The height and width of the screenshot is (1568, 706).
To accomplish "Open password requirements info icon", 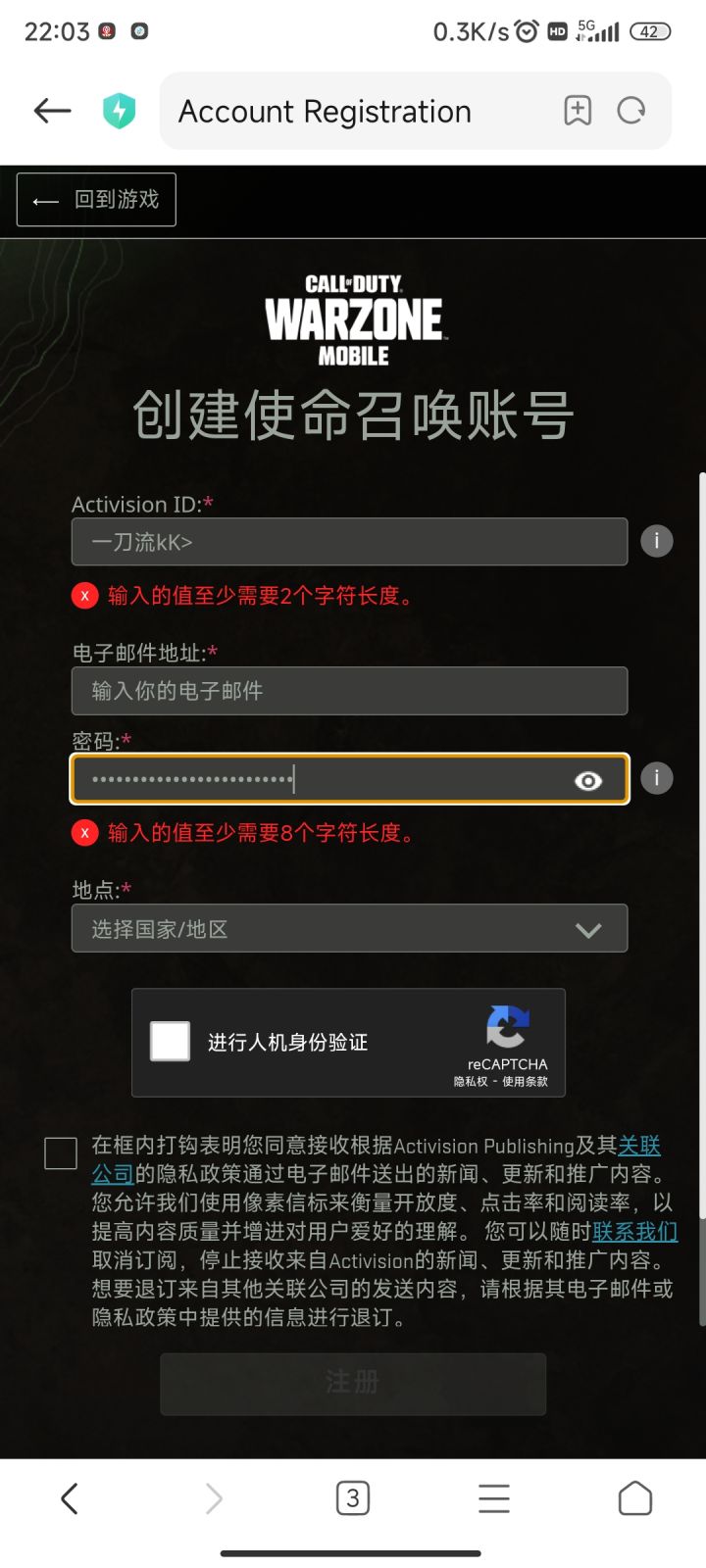I will (657, 778).
